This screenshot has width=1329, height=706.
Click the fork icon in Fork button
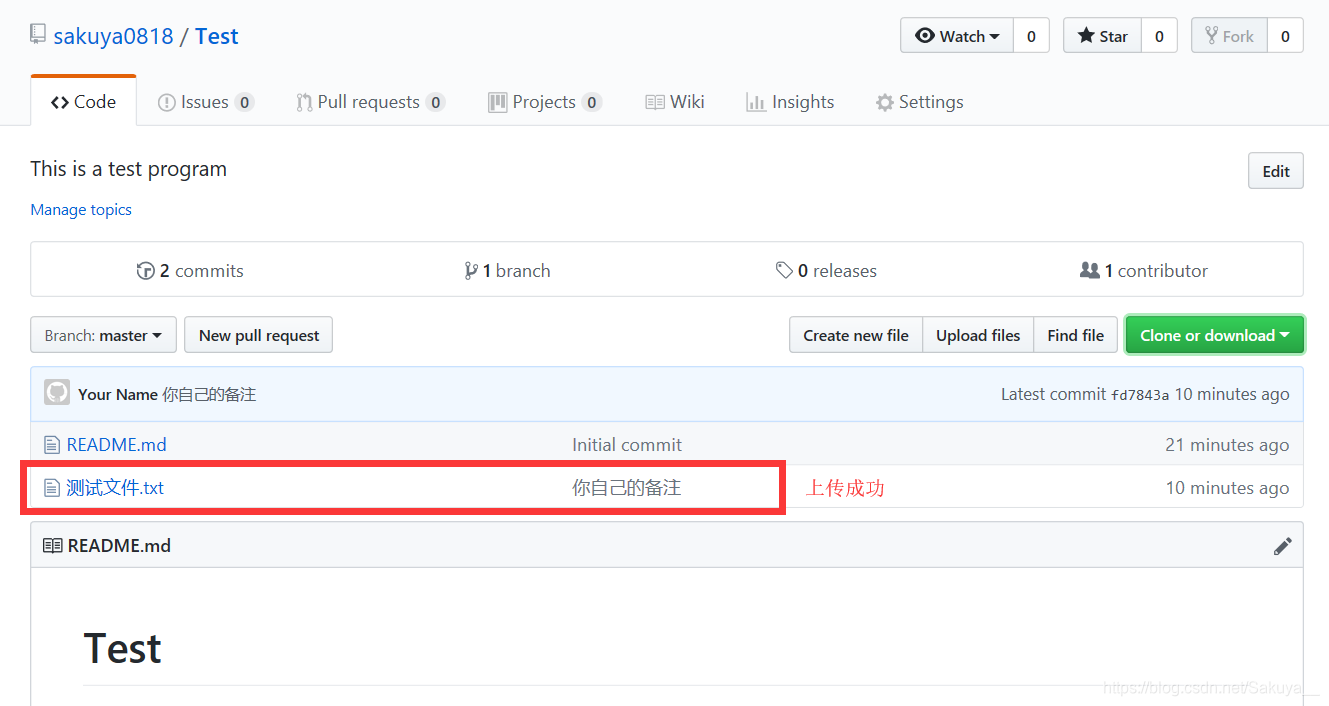point(1212,36)
